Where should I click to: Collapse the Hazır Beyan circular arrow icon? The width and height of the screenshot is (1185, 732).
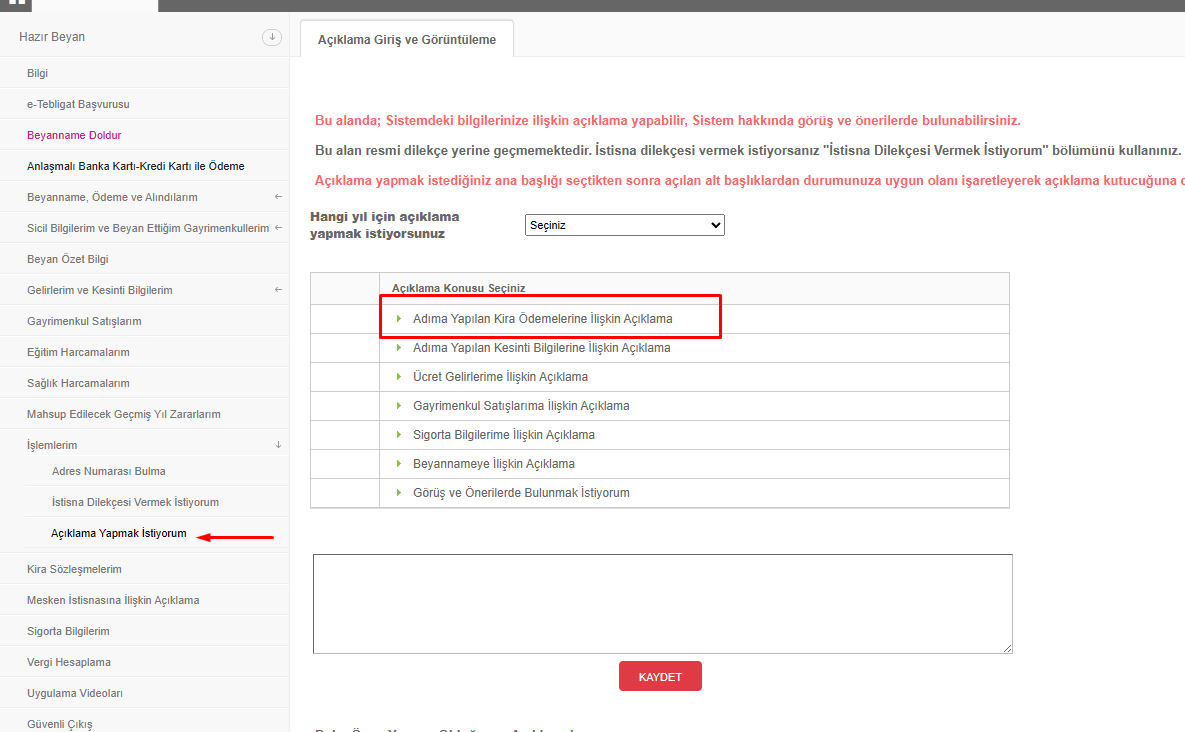[272, 37]
